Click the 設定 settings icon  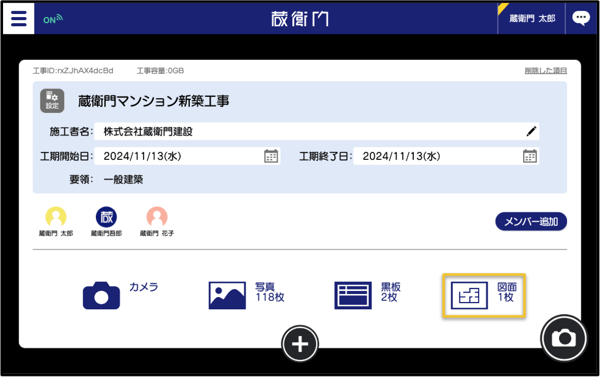[52, 101]
